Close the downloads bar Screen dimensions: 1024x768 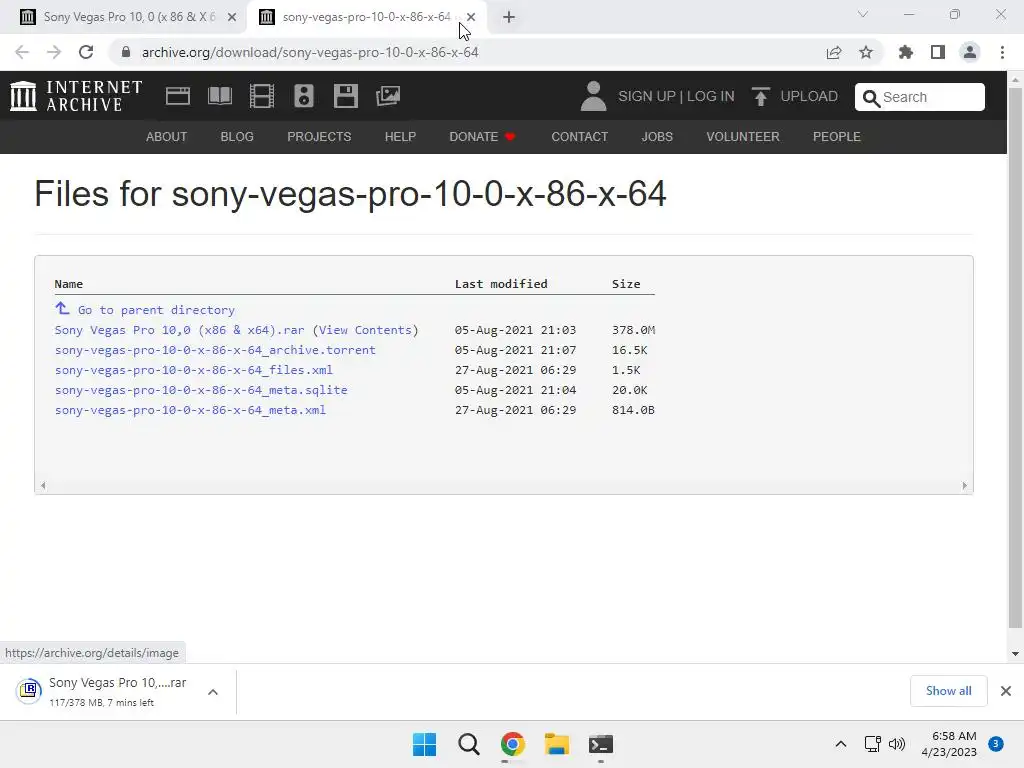click(1006, 691)
